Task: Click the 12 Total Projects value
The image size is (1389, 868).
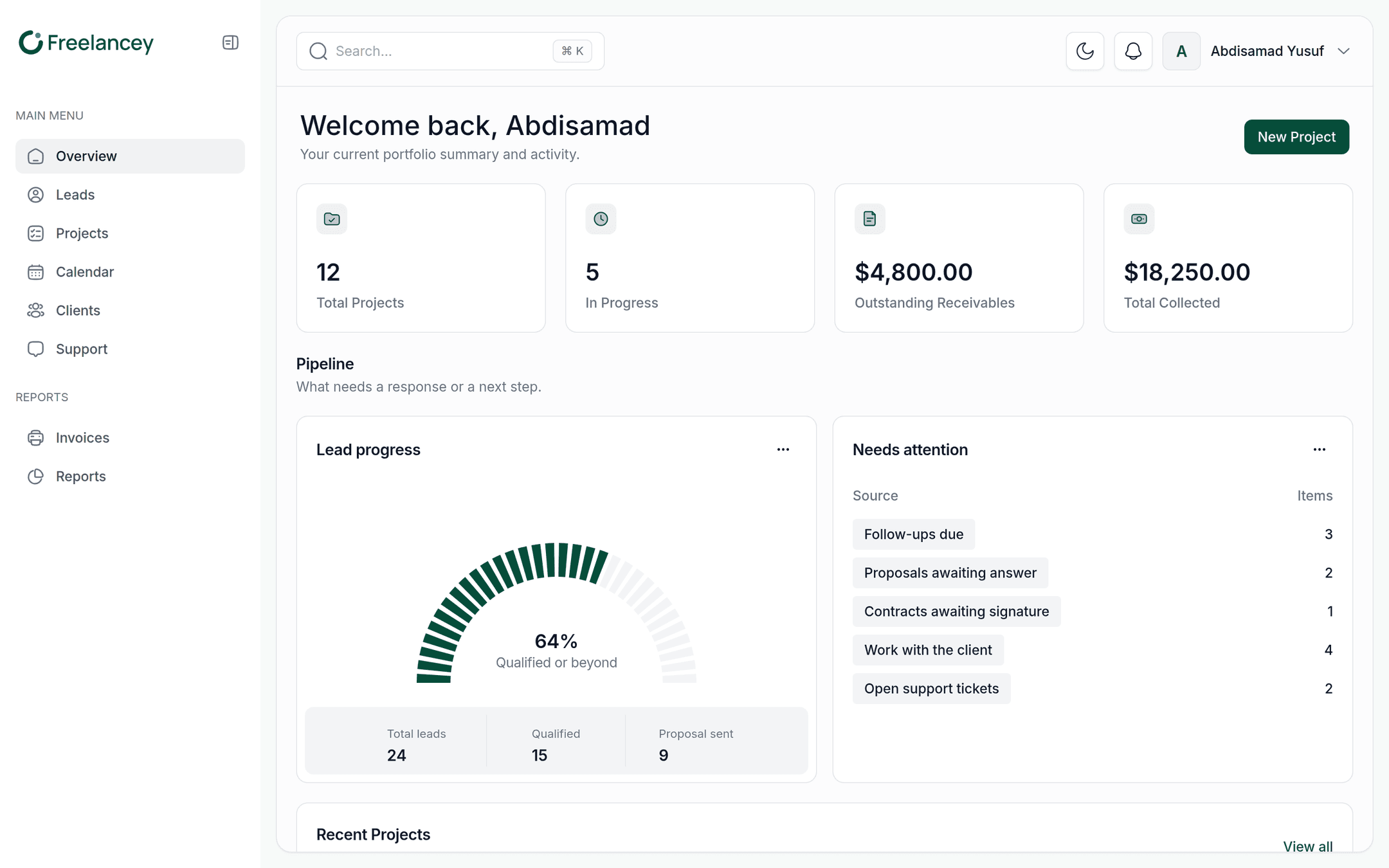Action: click(328, 272)
